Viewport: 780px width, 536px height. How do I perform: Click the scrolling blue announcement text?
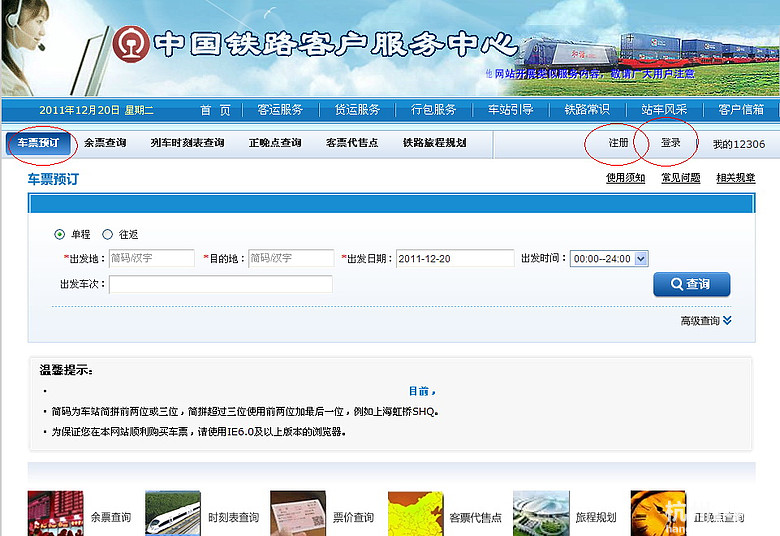click(x=590, y=74)
